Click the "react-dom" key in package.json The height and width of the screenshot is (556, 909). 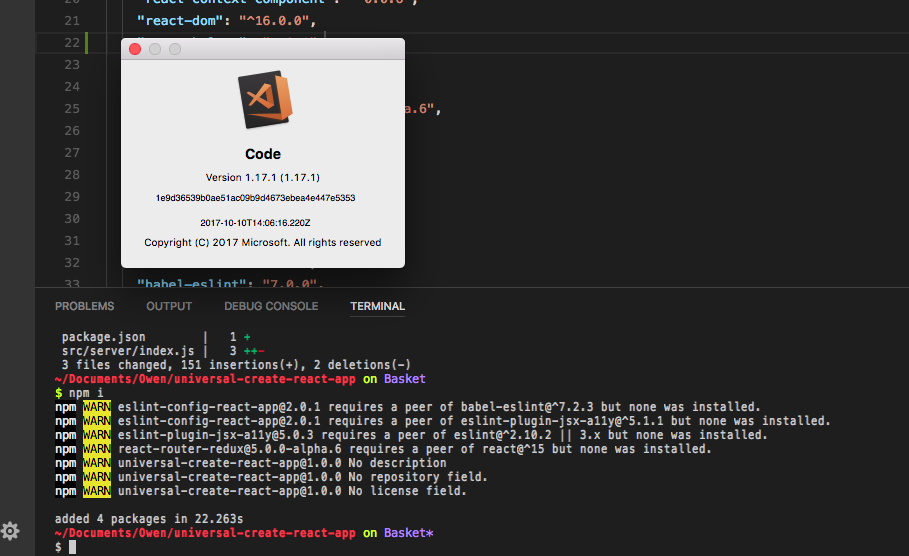pos(180,21)
